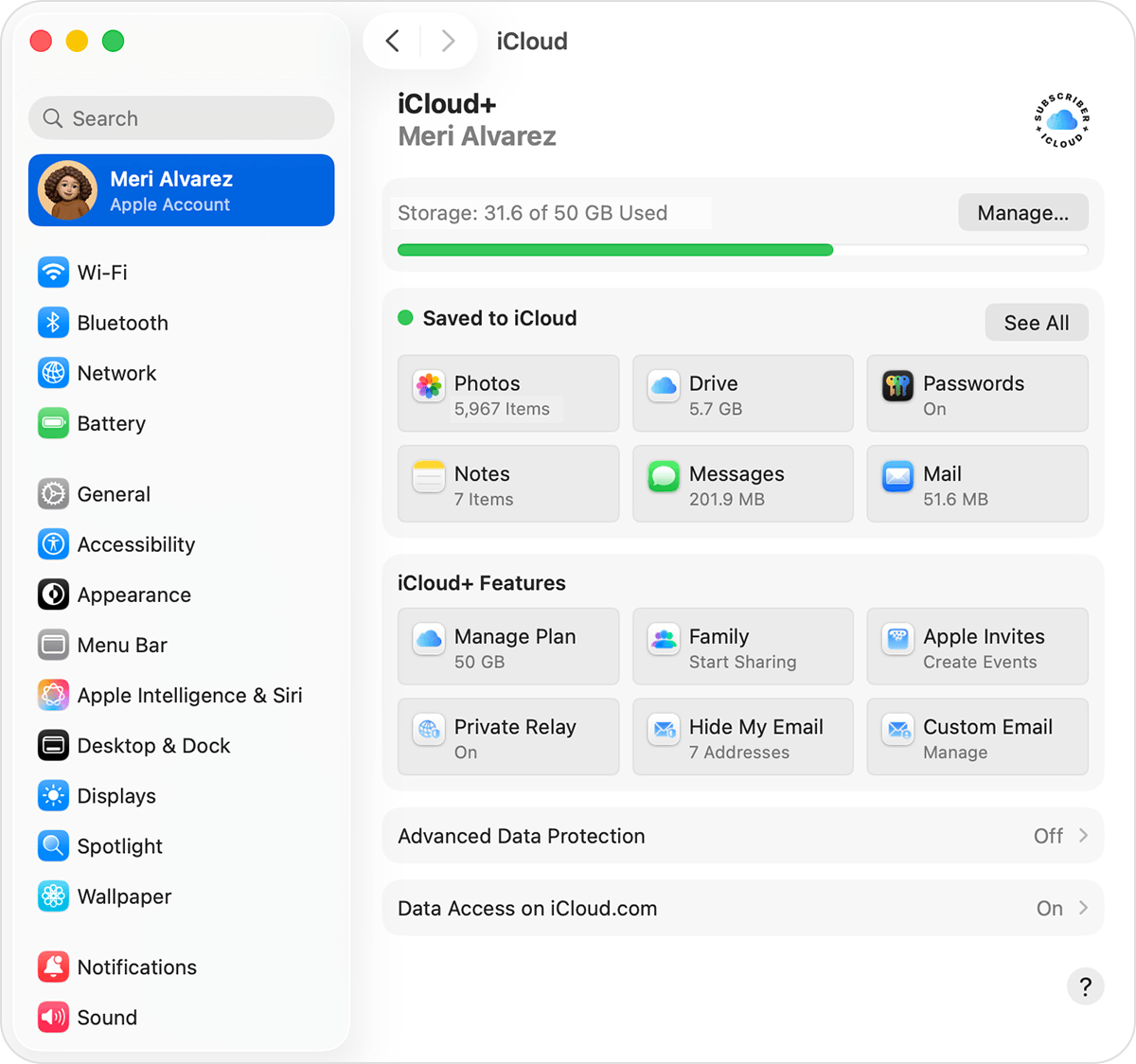Click the forward navigation arrow
This screenshot has width=1136, height=1064.
point(447,41)
